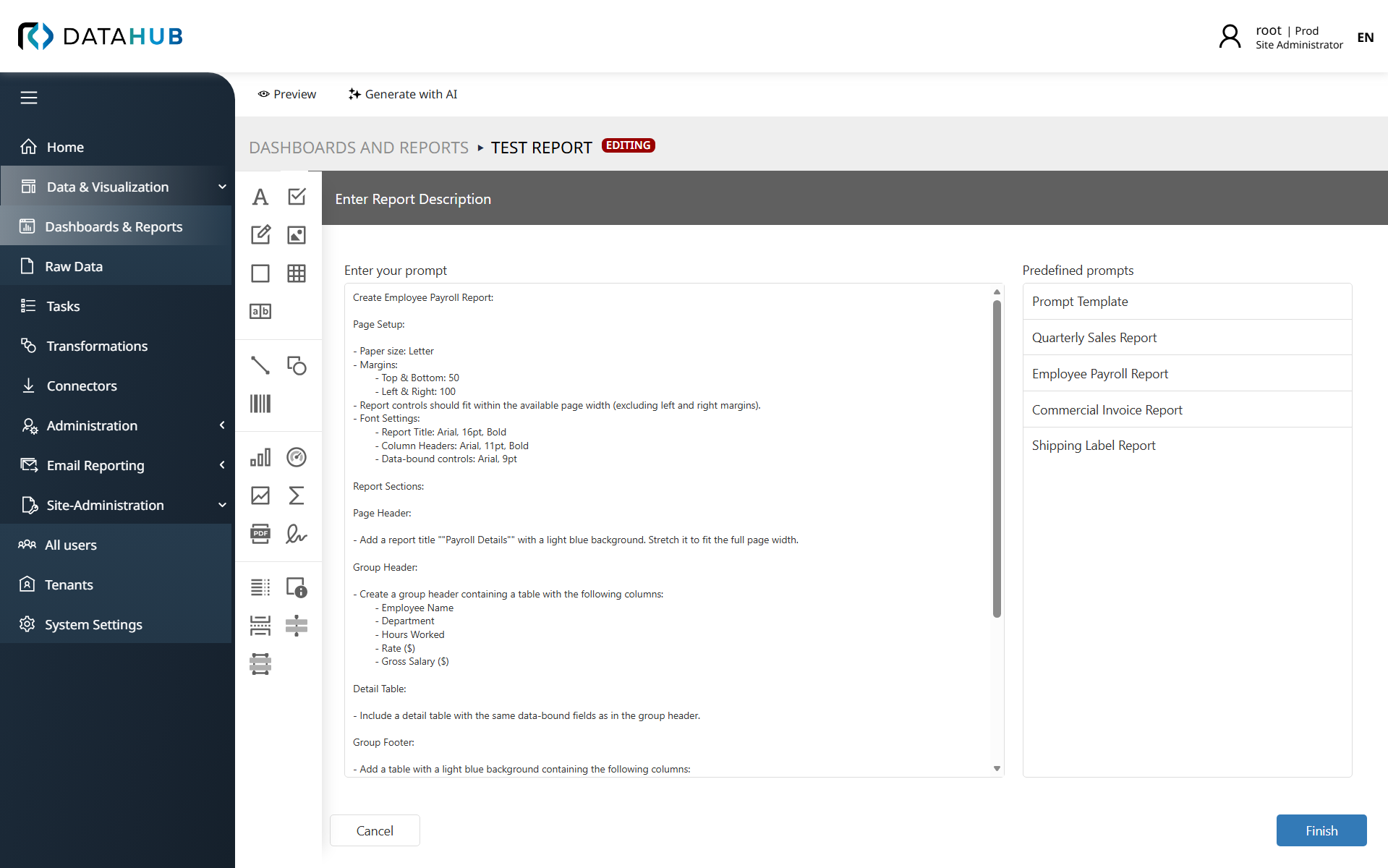Choose the Table control tool
This screenshot has width=1388, height=868.
click(297, 273)
